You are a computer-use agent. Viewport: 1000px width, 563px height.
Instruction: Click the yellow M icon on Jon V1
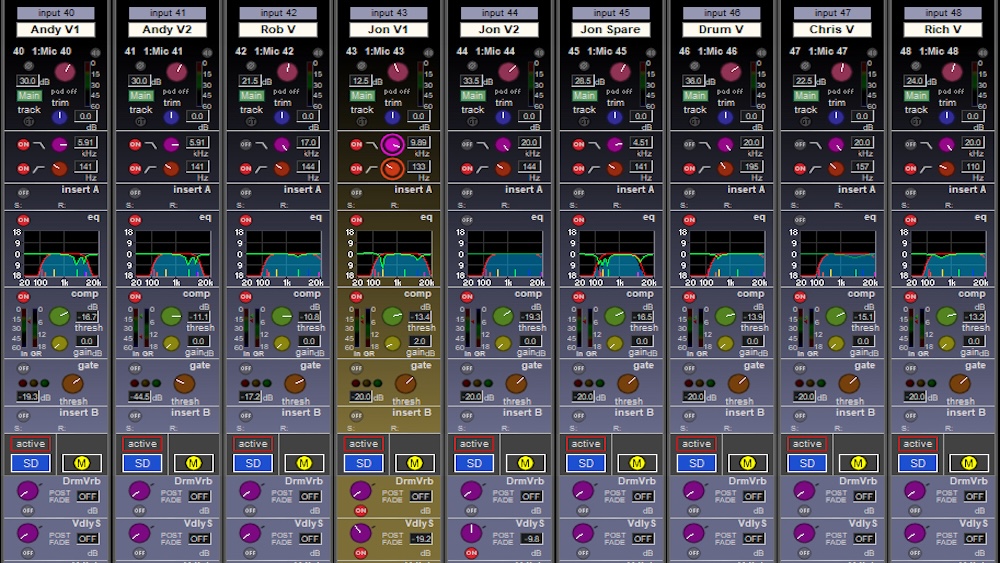[x=414, y=463]
